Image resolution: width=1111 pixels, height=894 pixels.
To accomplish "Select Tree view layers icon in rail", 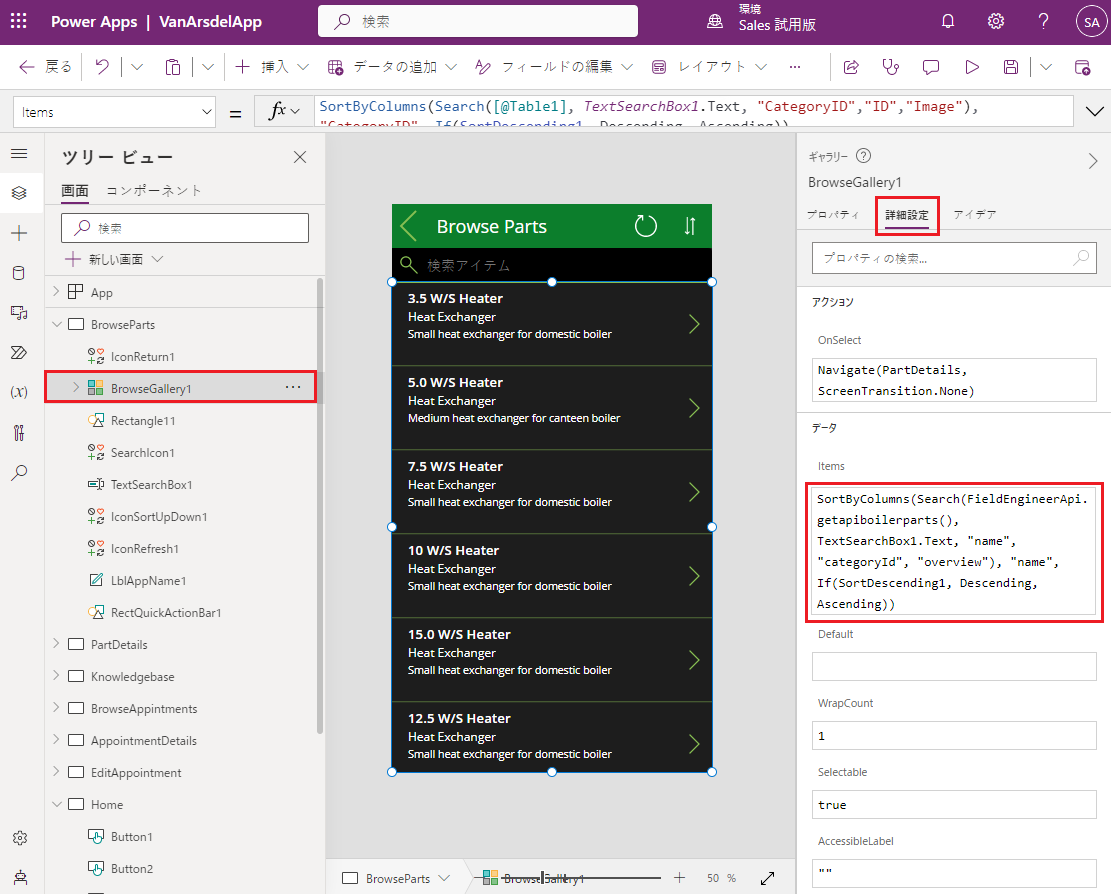I will (19, 193).
